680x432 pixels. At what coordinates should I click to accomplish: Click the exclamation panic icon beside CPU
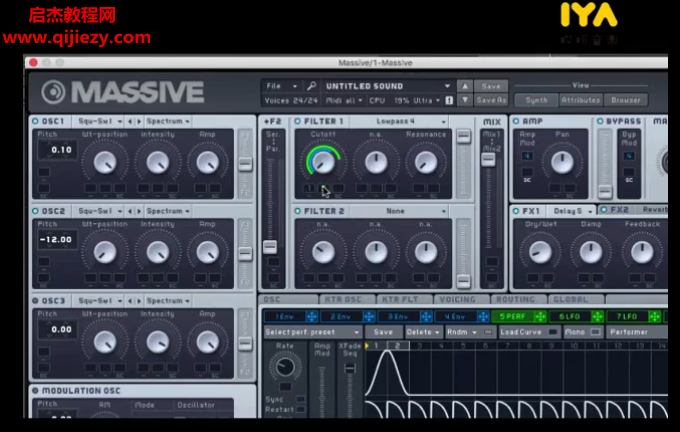coord(449,100)
